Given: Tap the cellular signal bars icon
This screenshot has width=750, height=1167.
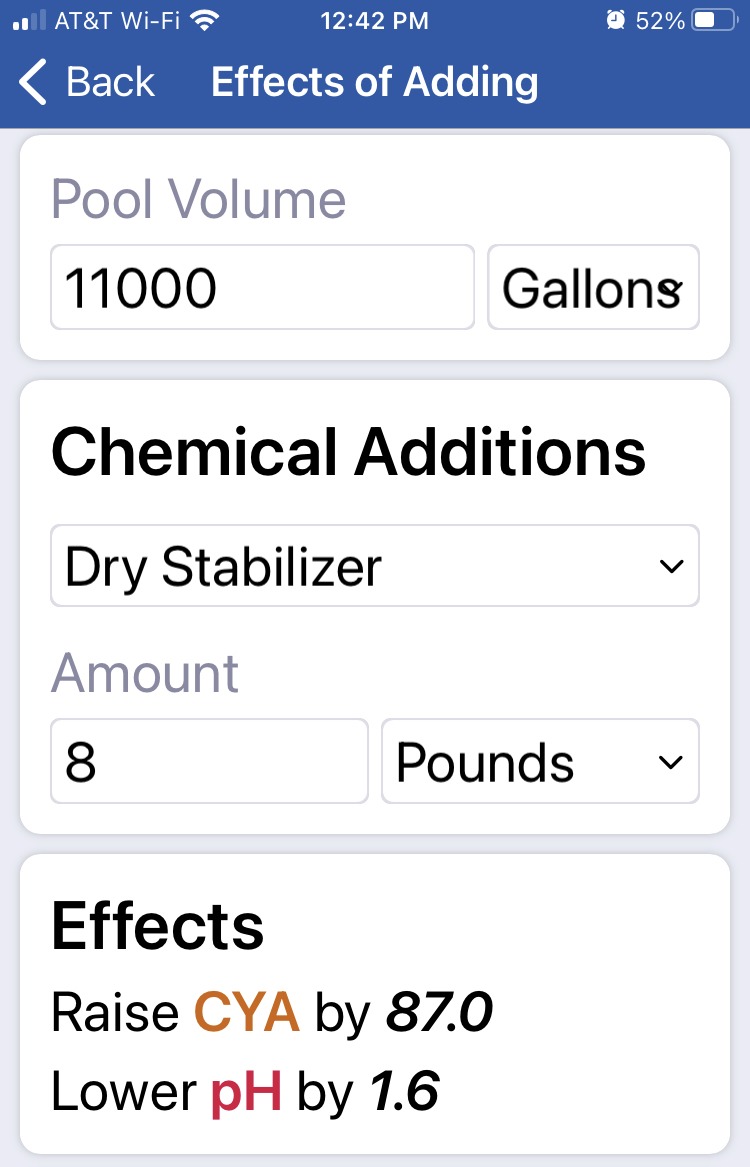Looking at the screenshot, I should coord(30,20).
